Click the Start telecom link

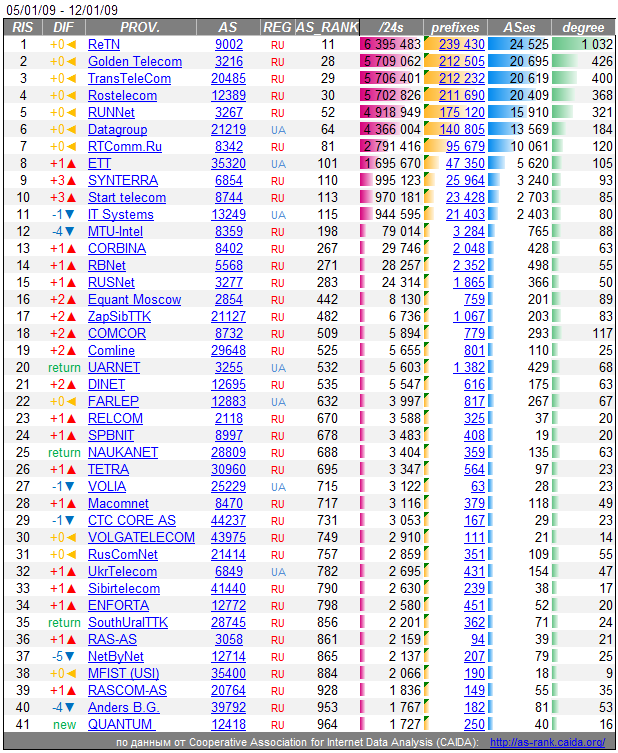click(x=127, y=198)
